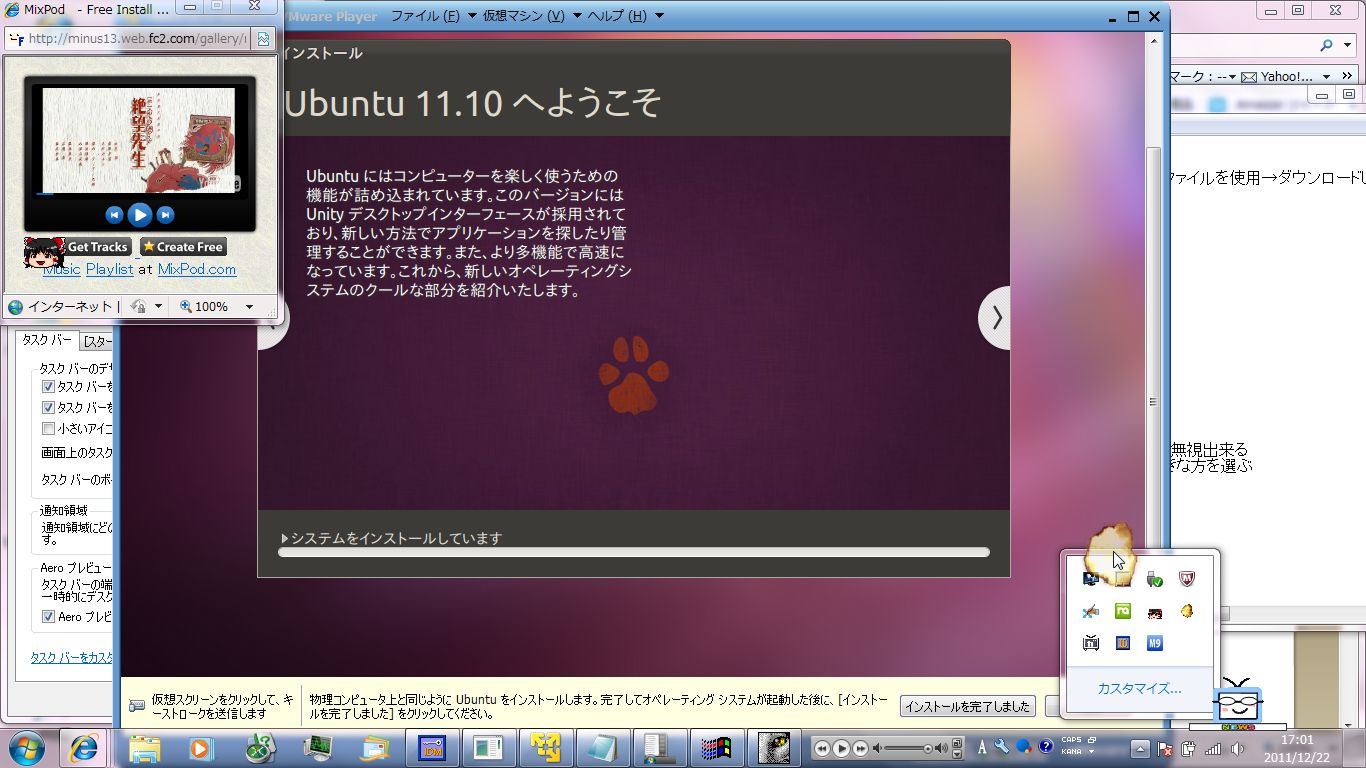Click the MixPod album art video thumbnail
This screenshot has width=1366, height=768.
click(x=140, y=140)
